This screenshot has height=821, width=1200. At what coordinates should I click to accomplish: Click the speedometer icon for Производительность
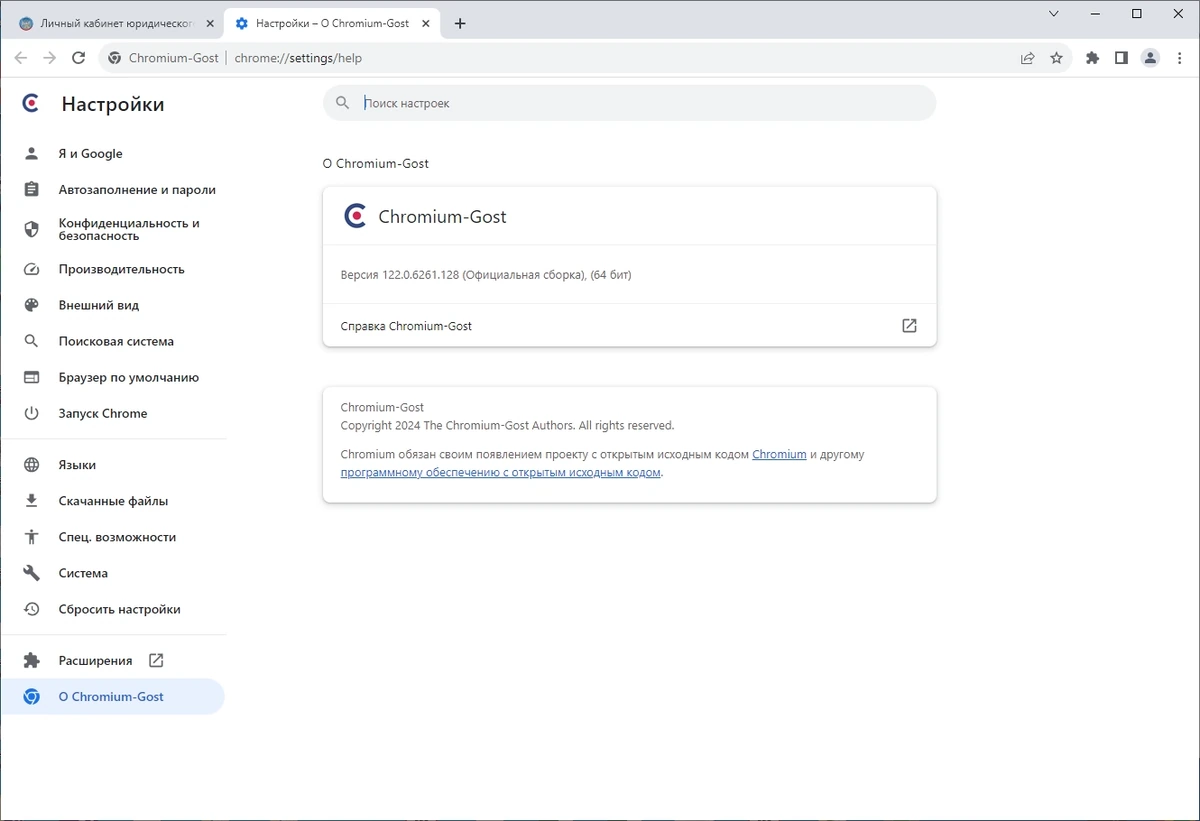tap(31, 269)
